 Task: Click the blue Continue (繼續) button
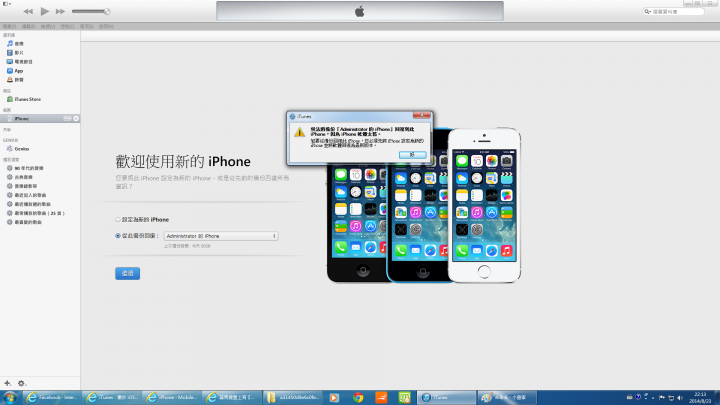[127, 274]
